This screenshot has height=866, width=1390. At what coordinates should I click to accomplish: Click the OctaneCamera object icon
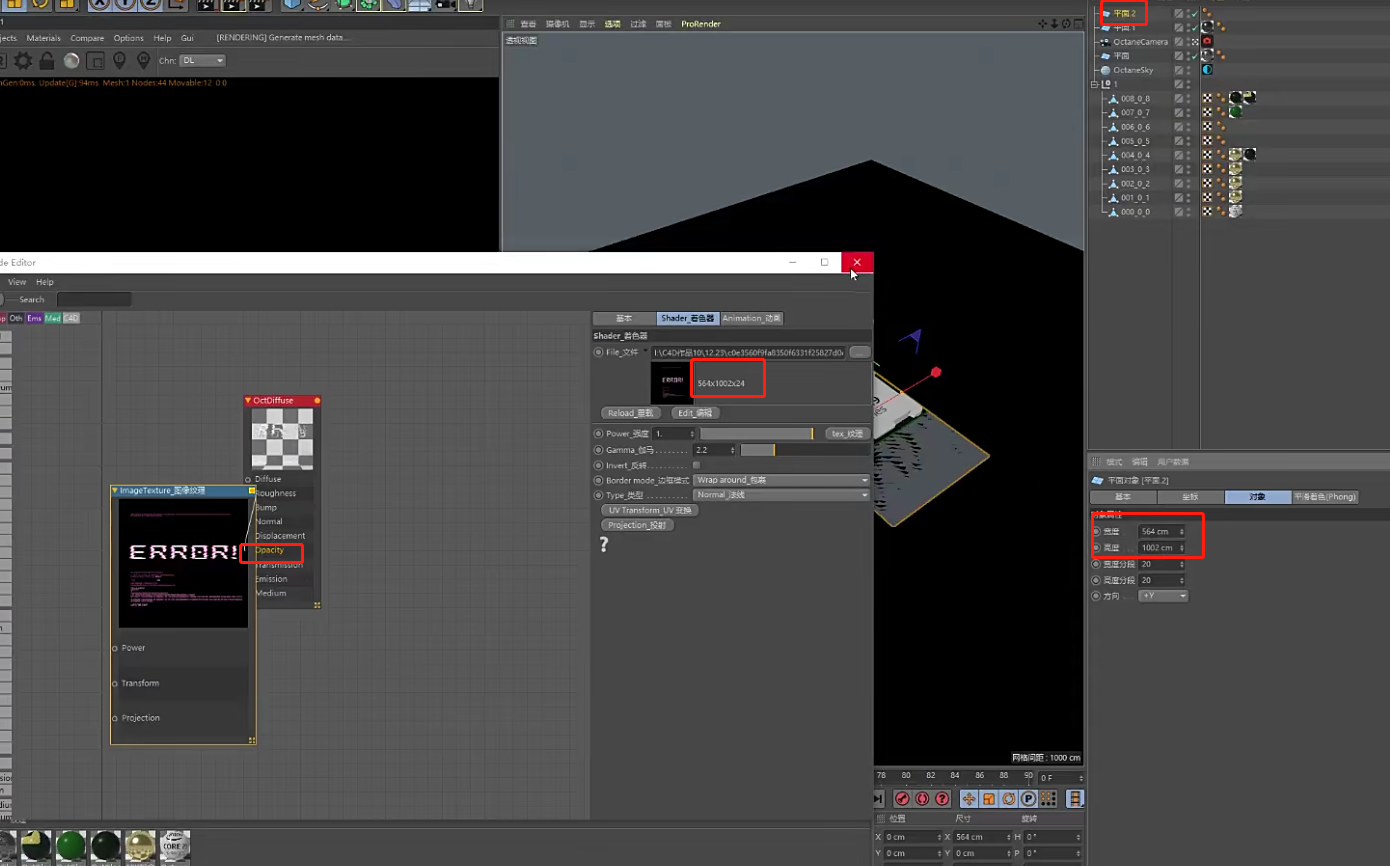[1105, 42]
